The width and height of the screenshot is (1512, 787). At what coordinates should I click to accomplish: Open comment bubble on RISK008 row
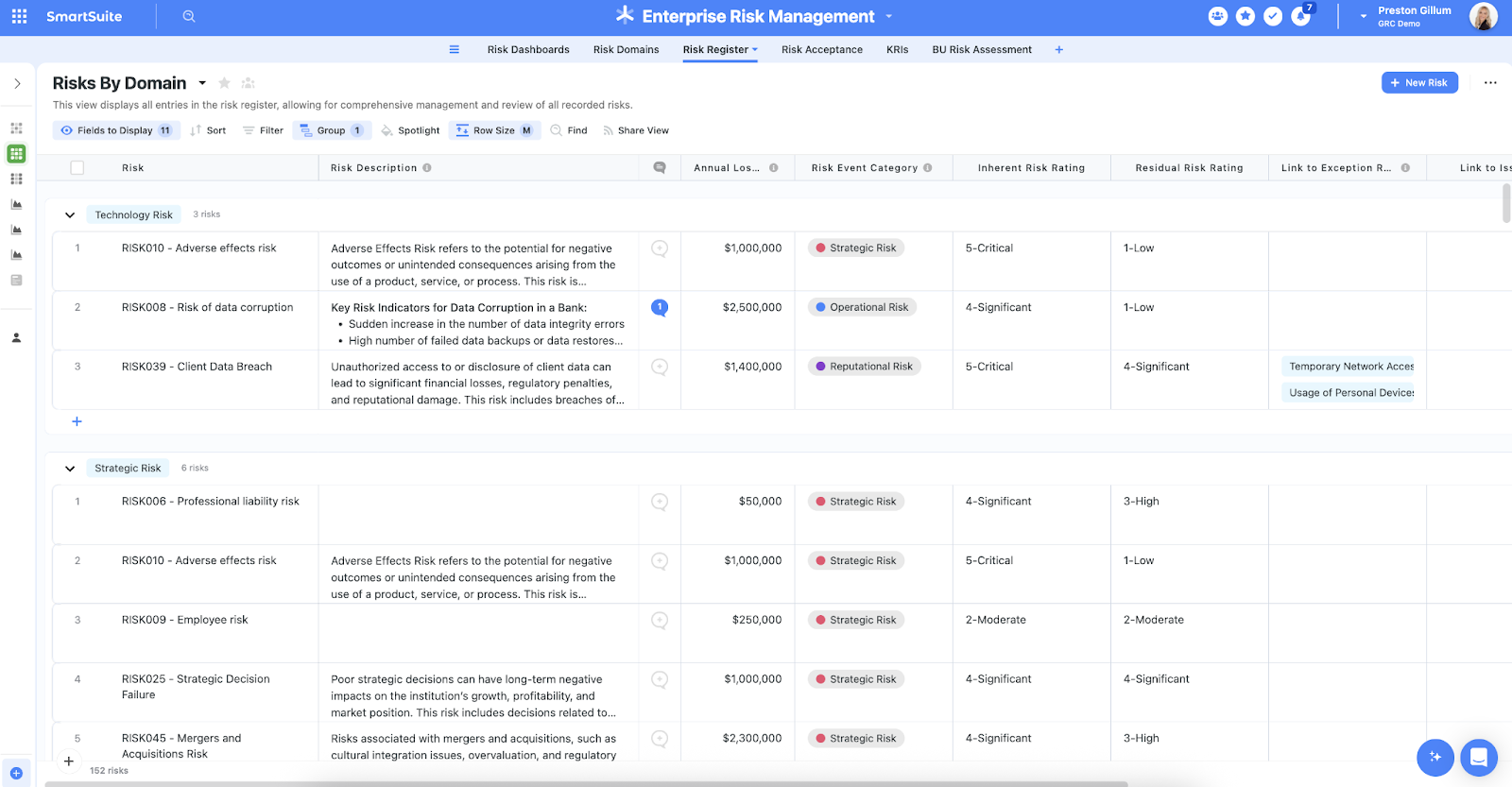click(660, 307)
